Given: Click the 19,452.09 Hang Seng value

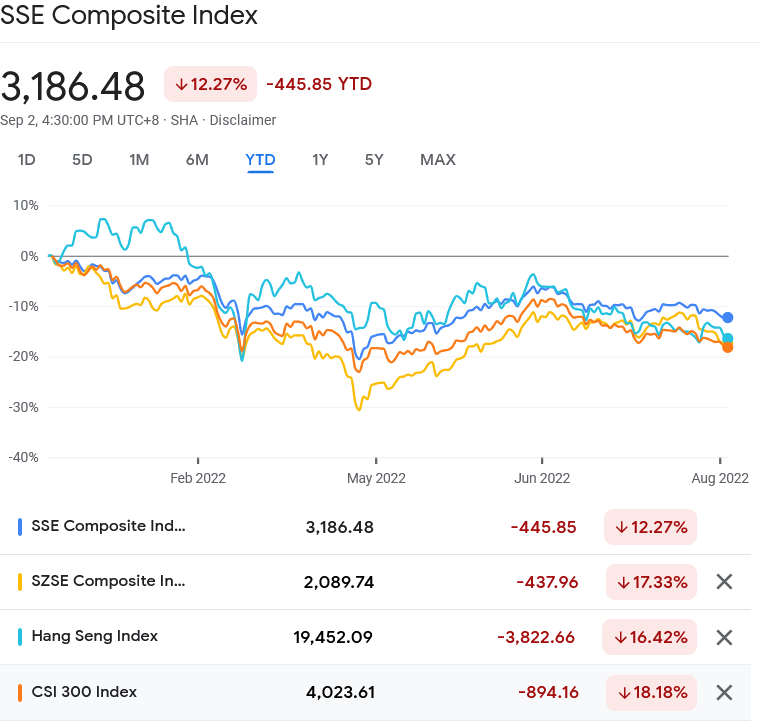Looking at the screenshot, I should [333, 637].
